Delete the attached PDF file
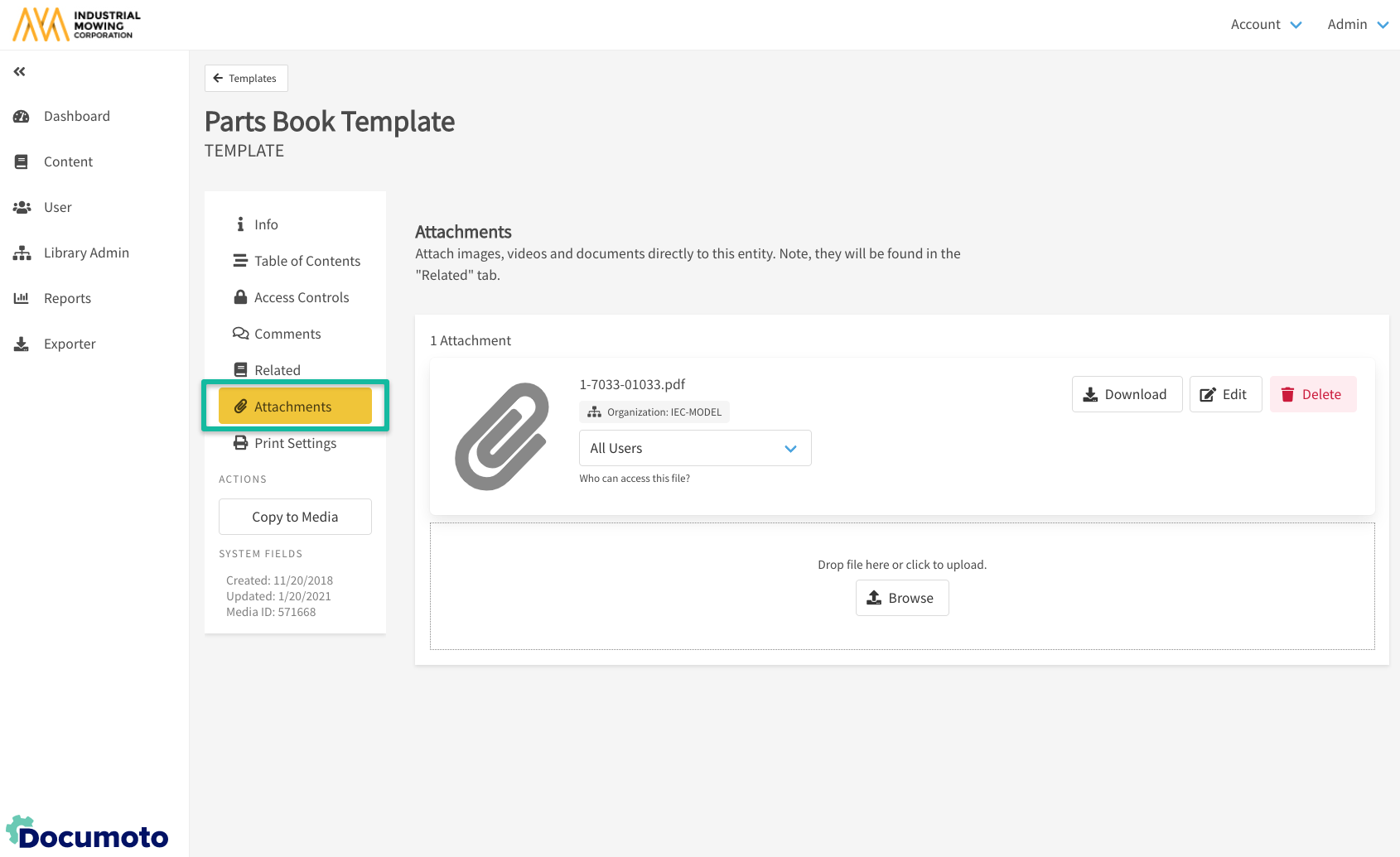The height and width of the screenshot is (857, 1400). click(1312, 394)
